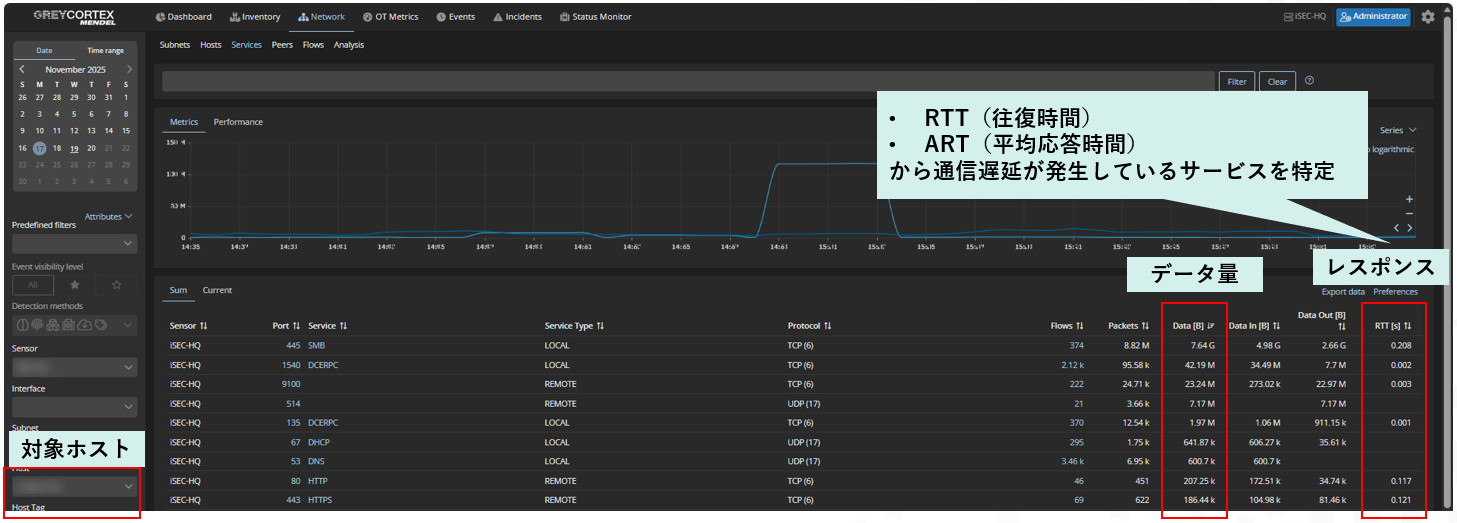Switch to the Performance tab

[238, 122]
